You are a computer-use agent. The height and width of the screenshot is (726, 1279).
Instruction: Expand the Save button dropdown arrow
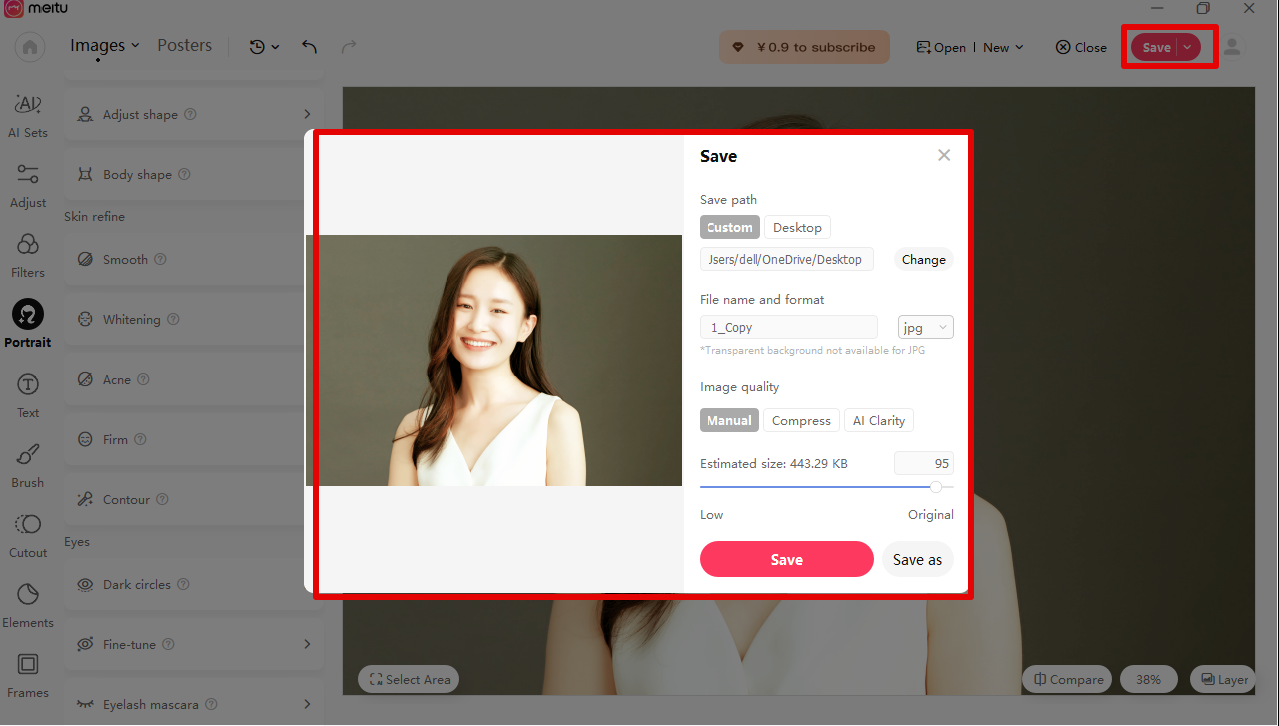coord(1189,46)
